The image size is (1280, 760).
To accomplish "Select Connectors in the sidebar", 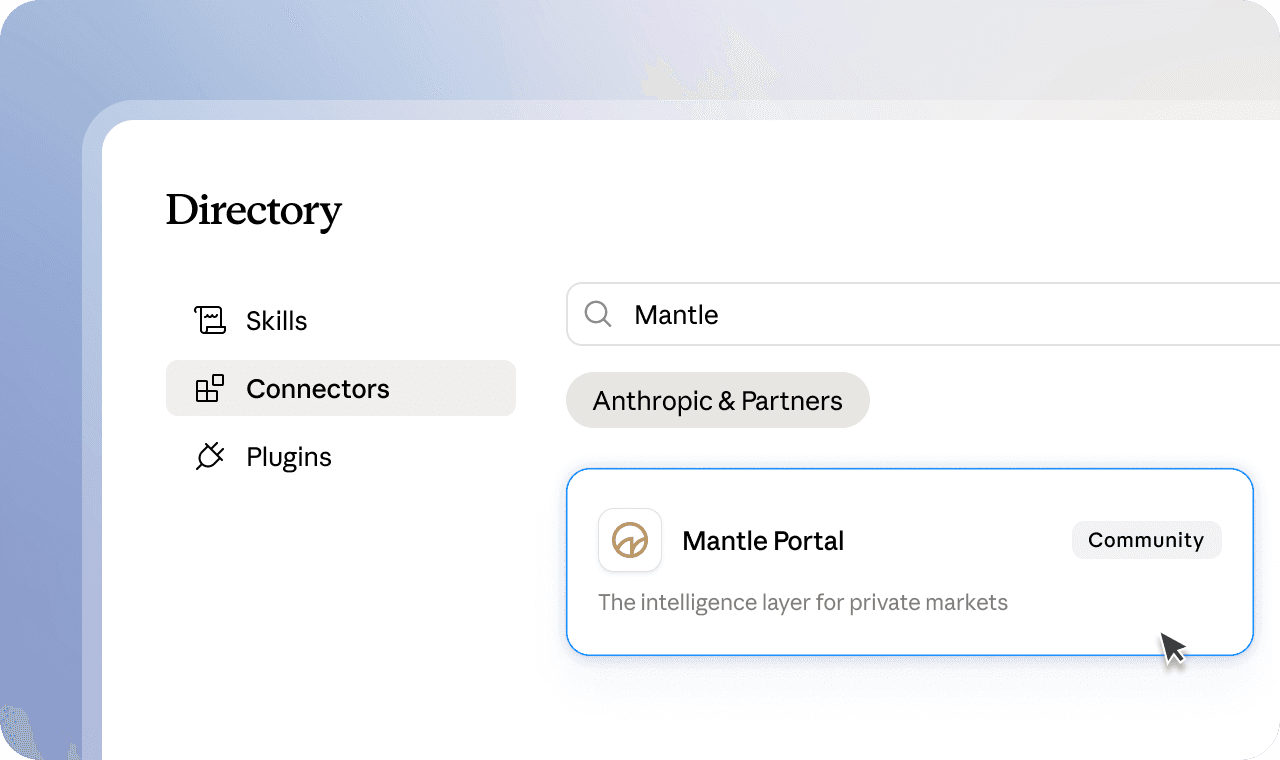I will click(x=340, y=388).
